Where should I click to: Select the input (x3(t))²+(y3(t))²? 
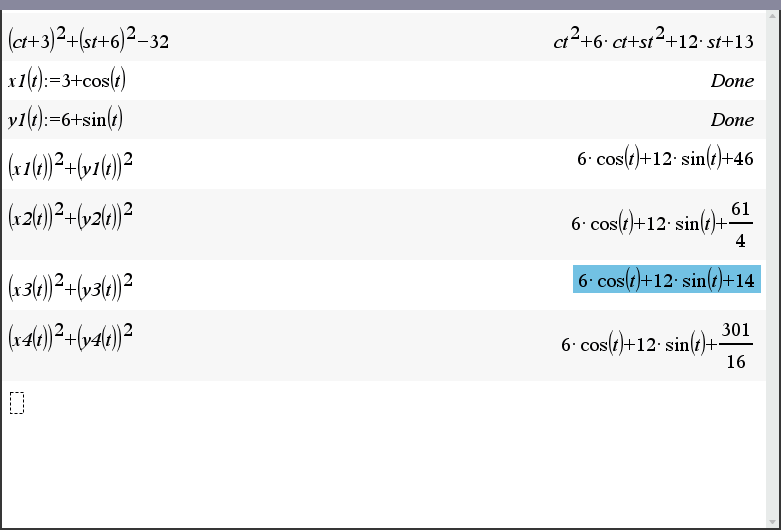(70, 286)
